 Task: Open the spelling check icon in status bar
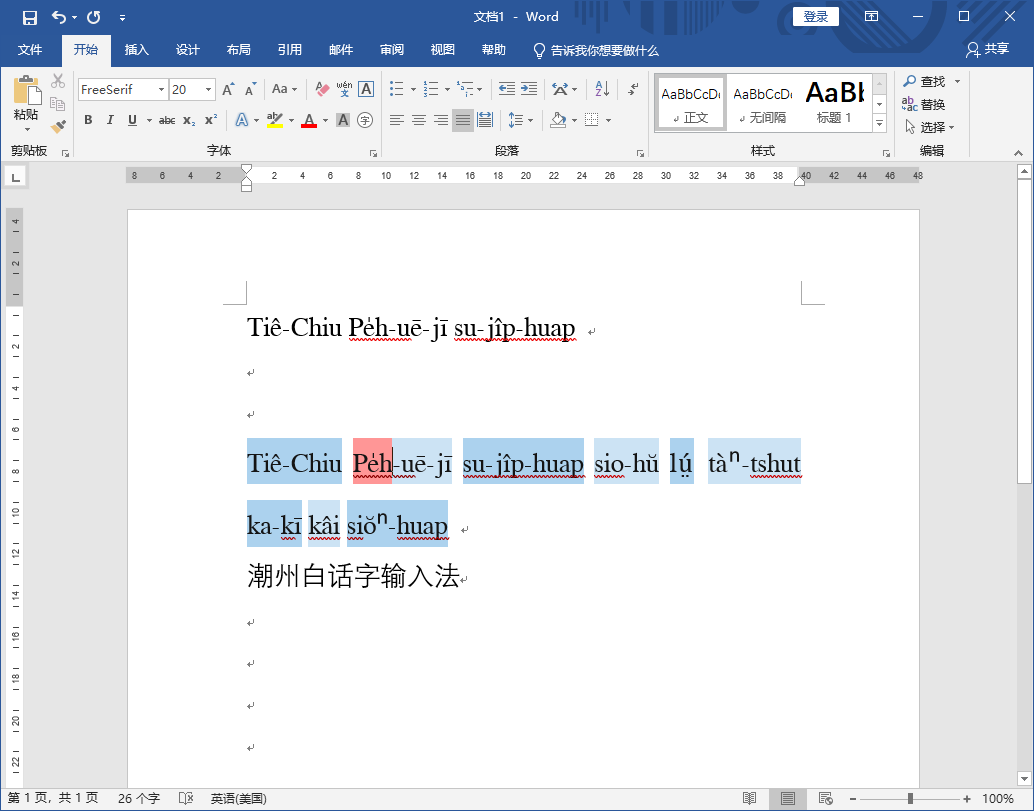(186, 798)
